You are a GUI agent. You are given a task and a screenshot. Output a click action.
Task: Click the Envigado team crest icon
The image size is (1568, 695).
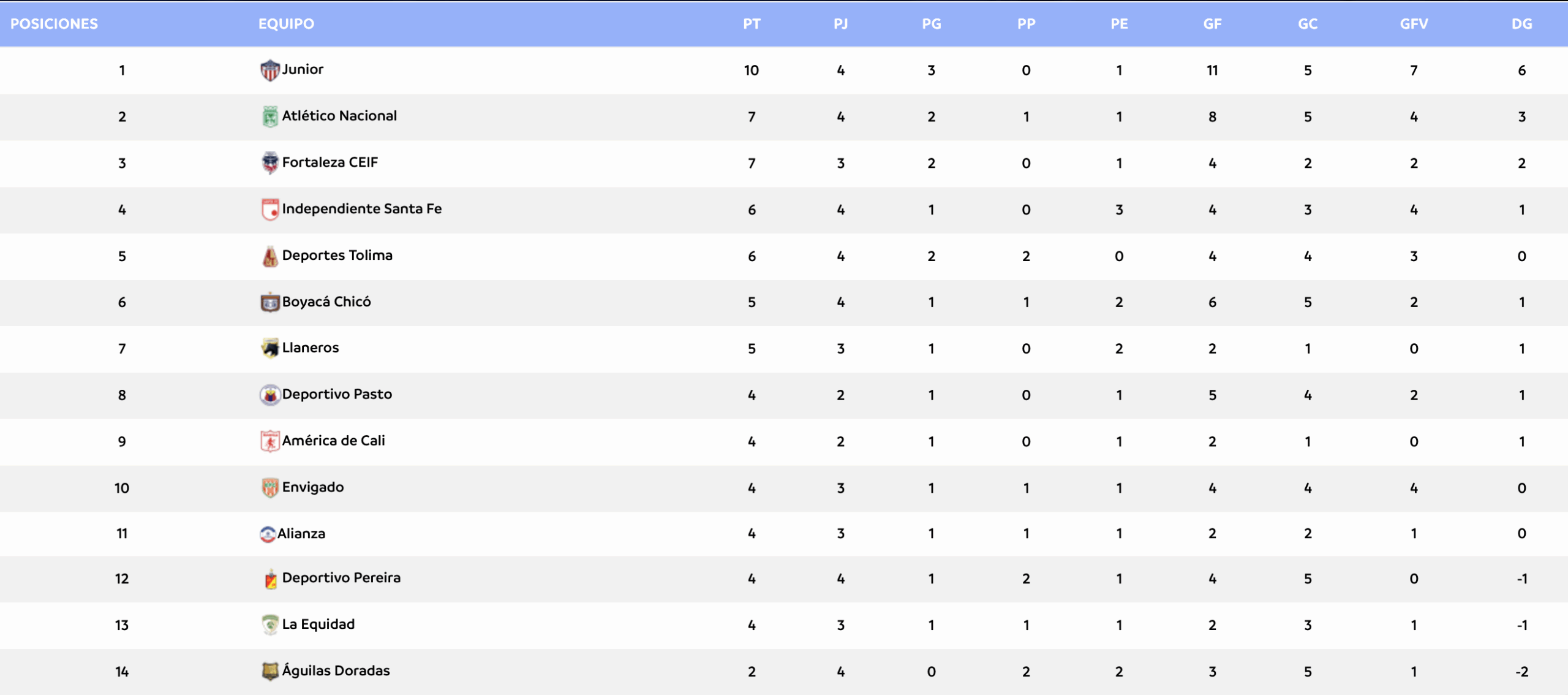click(x=269, y=488)
